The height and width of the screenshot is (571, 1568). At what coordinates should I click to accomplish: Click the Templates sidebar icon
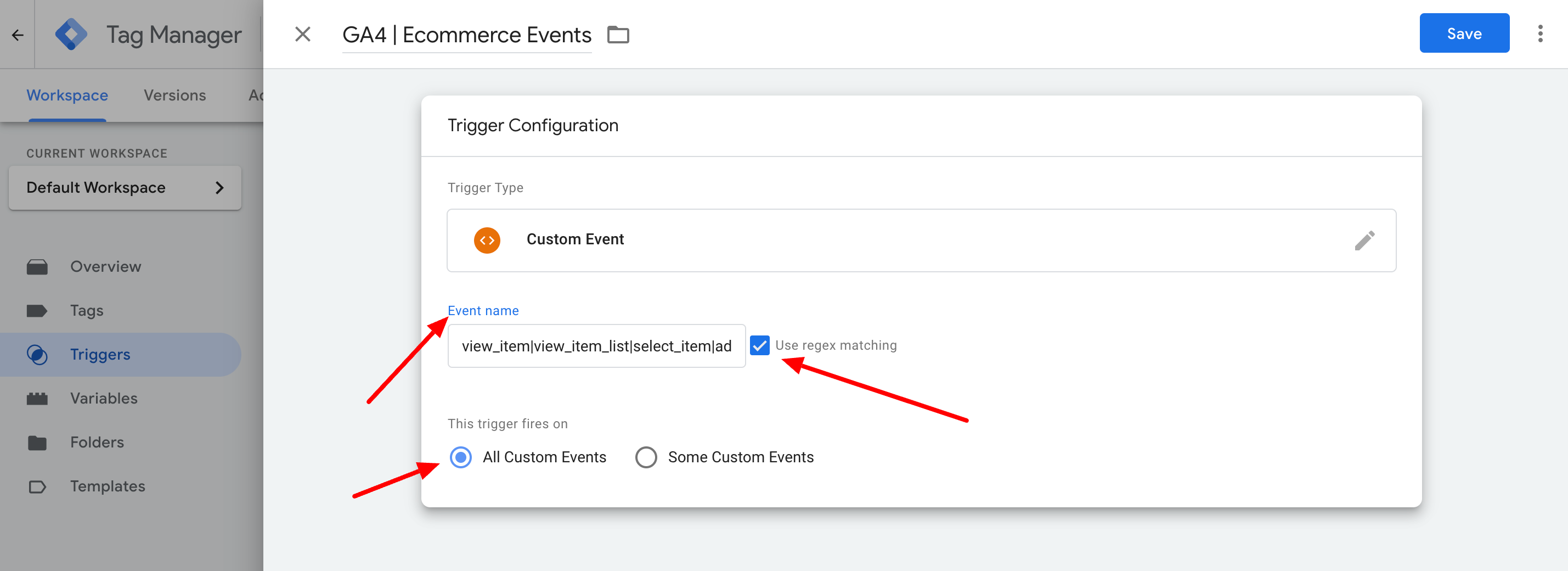pos(37,486)
